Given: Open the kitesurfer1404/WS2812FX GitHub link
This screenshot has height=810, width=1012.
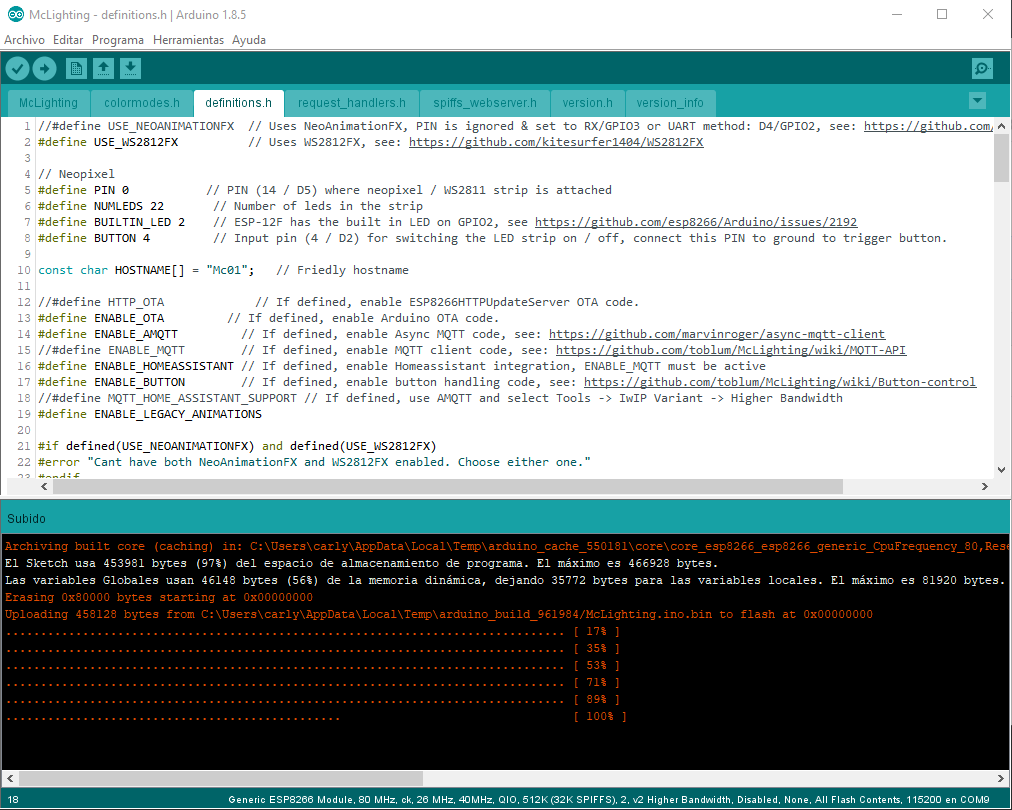Looking at the screenshot, I should tap(556, 142).
